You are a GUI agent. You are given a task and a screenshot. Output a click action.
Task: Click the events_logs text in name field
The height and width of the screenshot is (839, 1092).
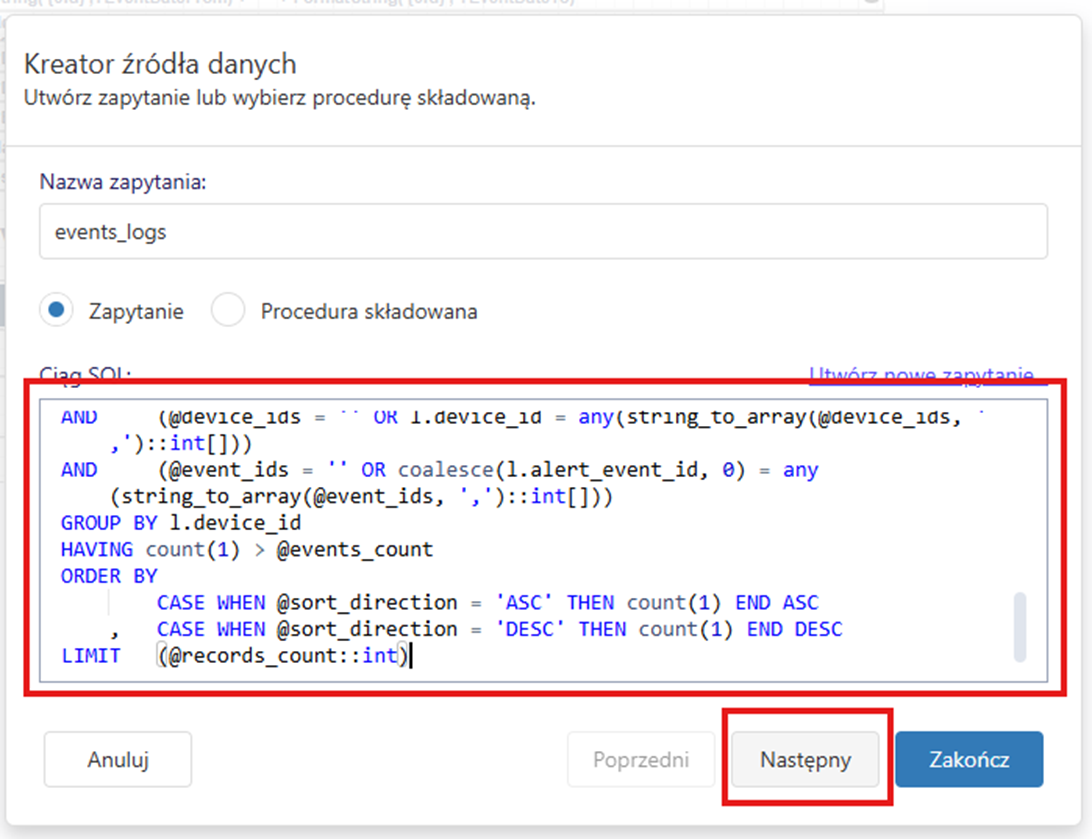pos(110,232)
